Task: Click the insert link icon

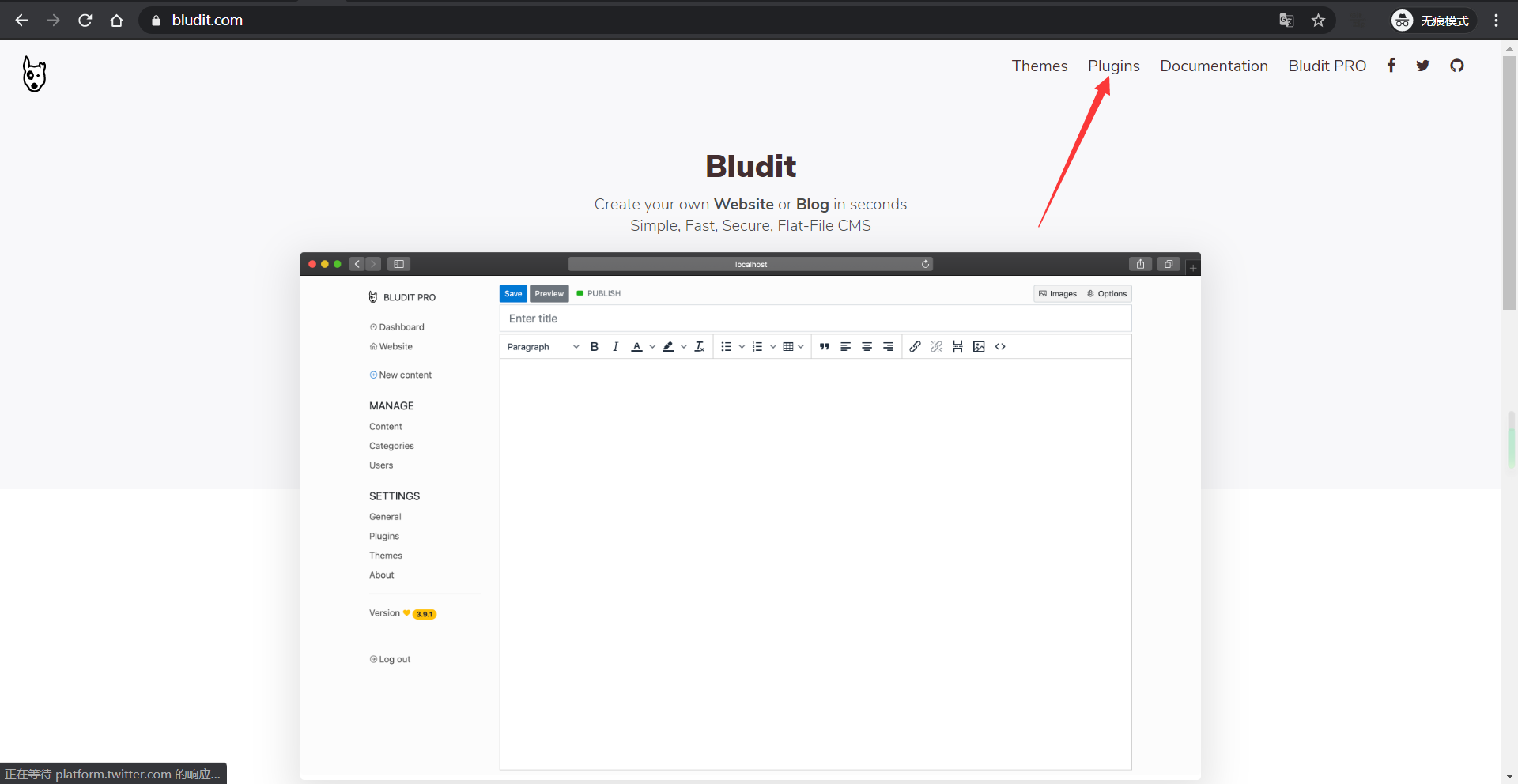Action: pyautogui.click(x=915, y=347)
